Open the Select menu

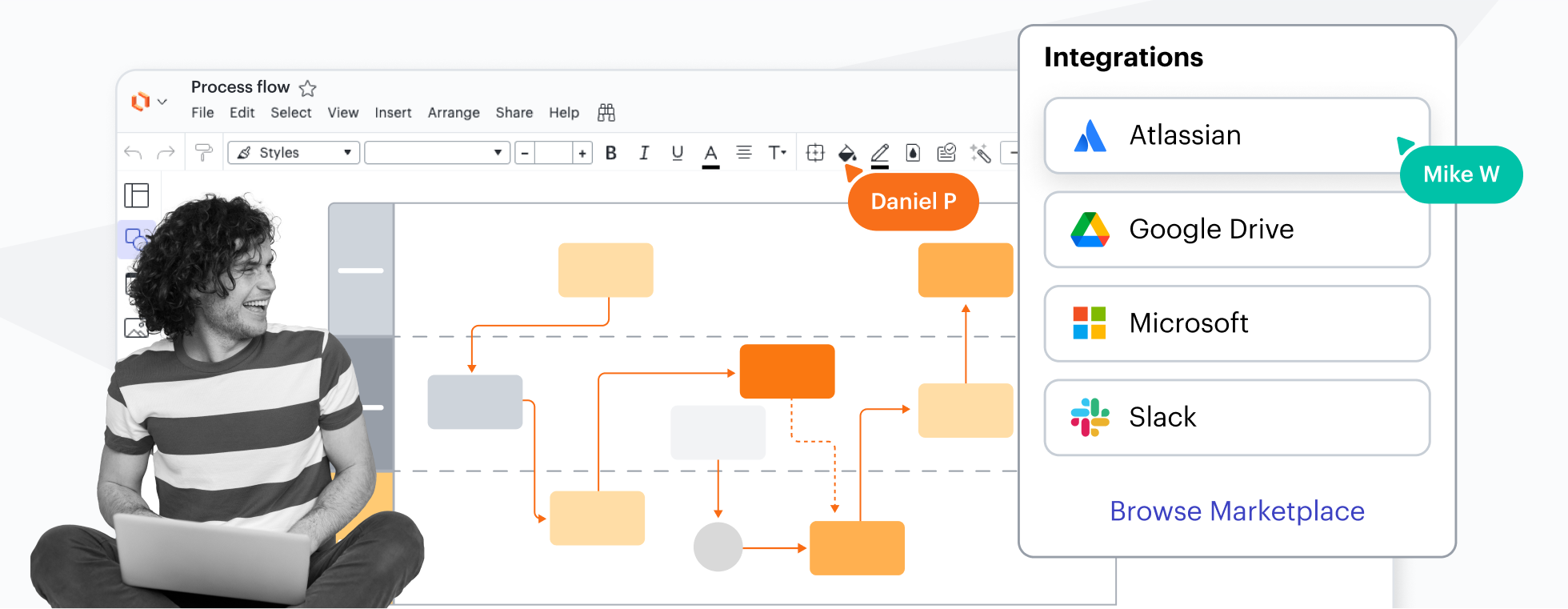[291, 113]
